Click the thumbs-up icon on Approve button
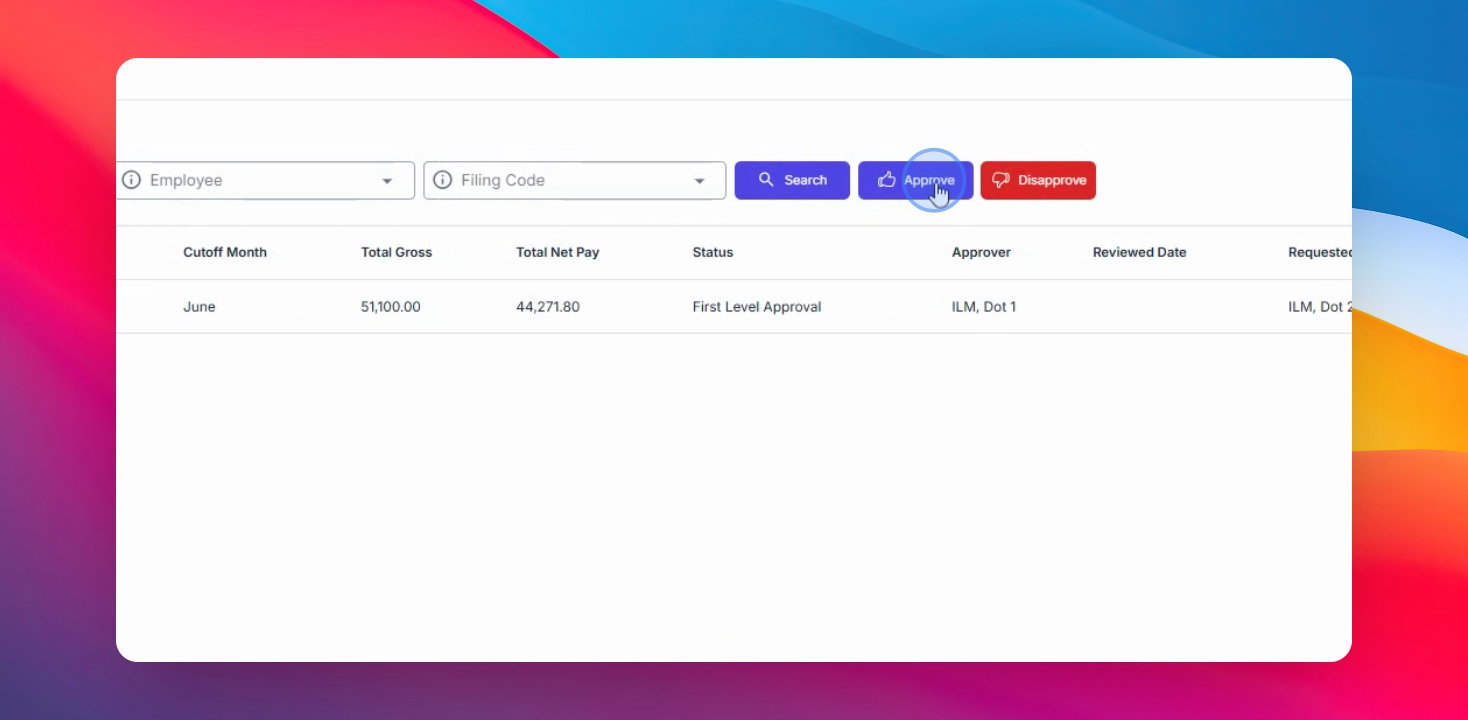This screenshot has height=720, width=1468. tap(886, 180)
